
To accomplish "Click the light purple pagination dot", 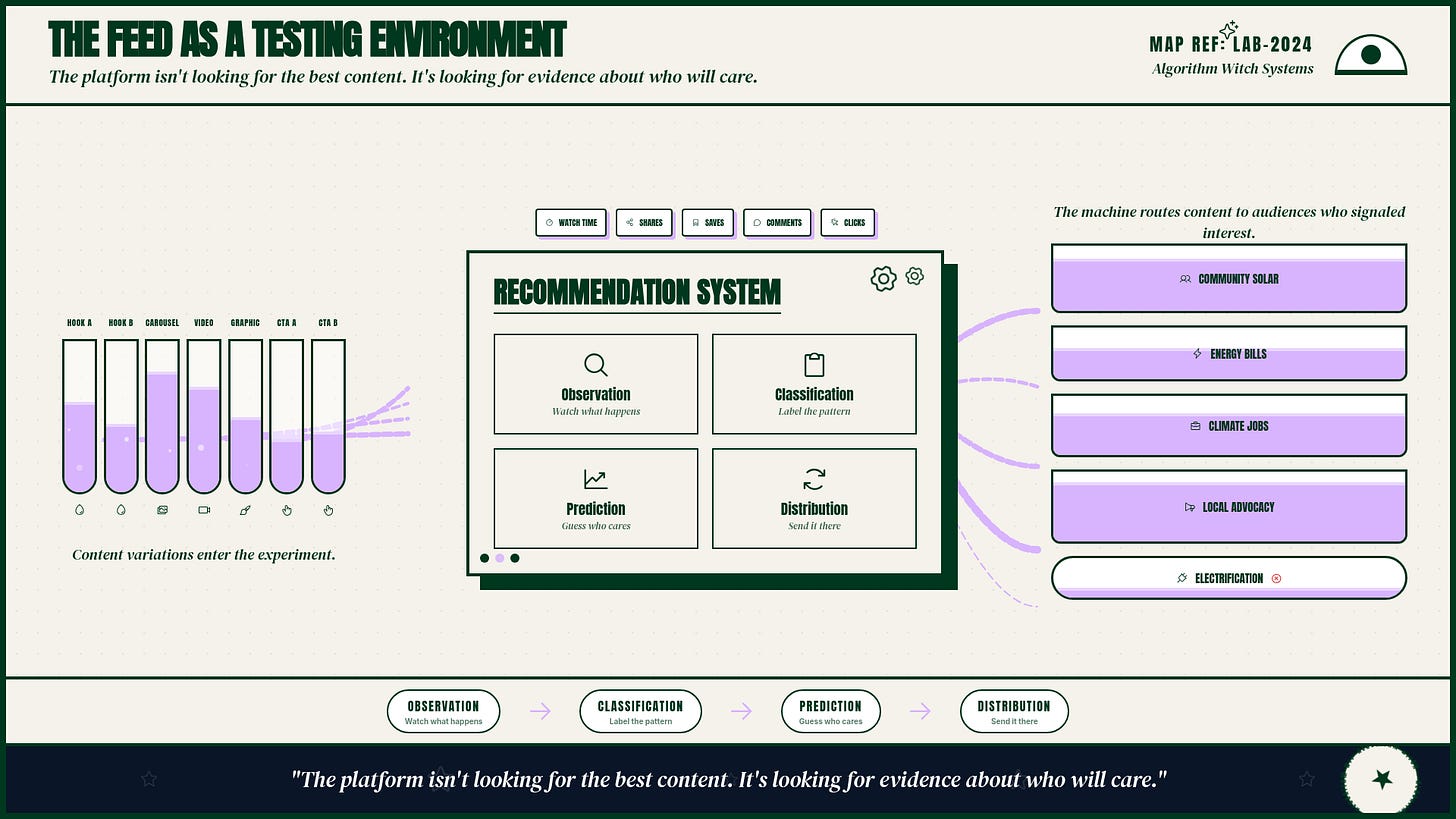I will 500,558.
